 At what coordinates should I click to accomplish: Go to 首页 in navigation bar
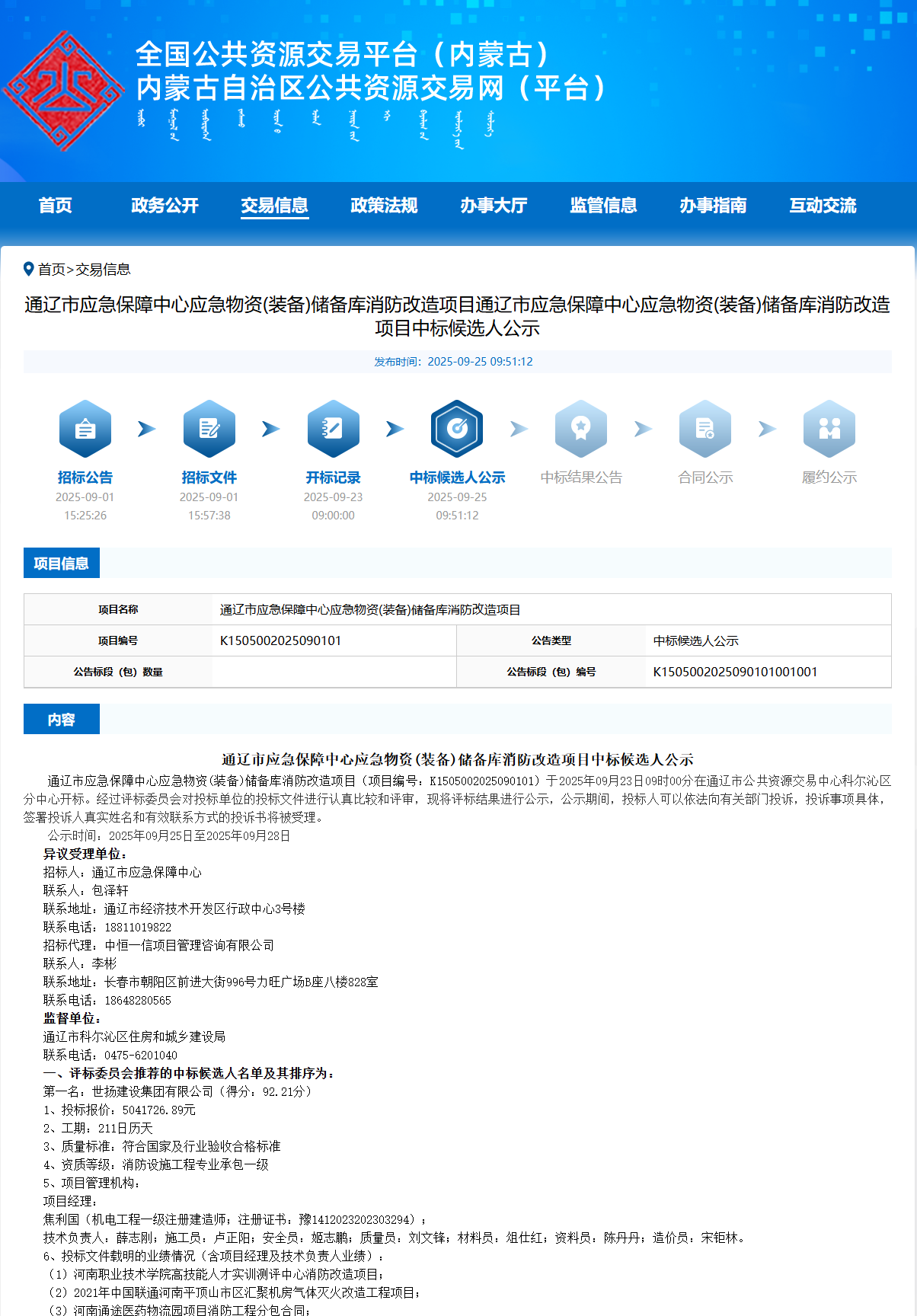(56, 206)
